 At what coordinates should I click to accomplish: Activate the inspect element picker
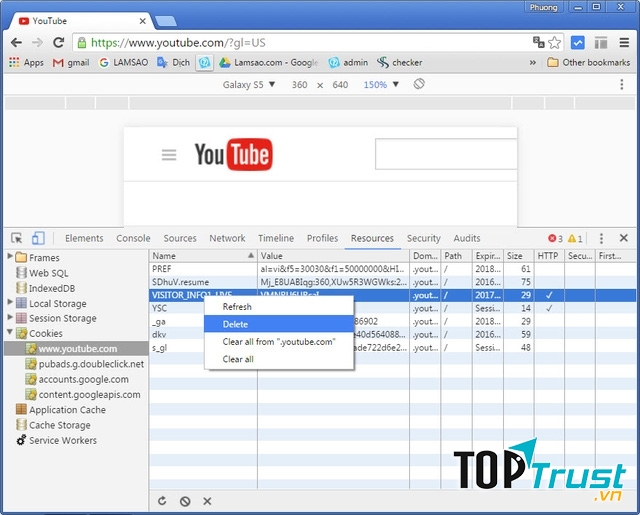click(17, 238)
